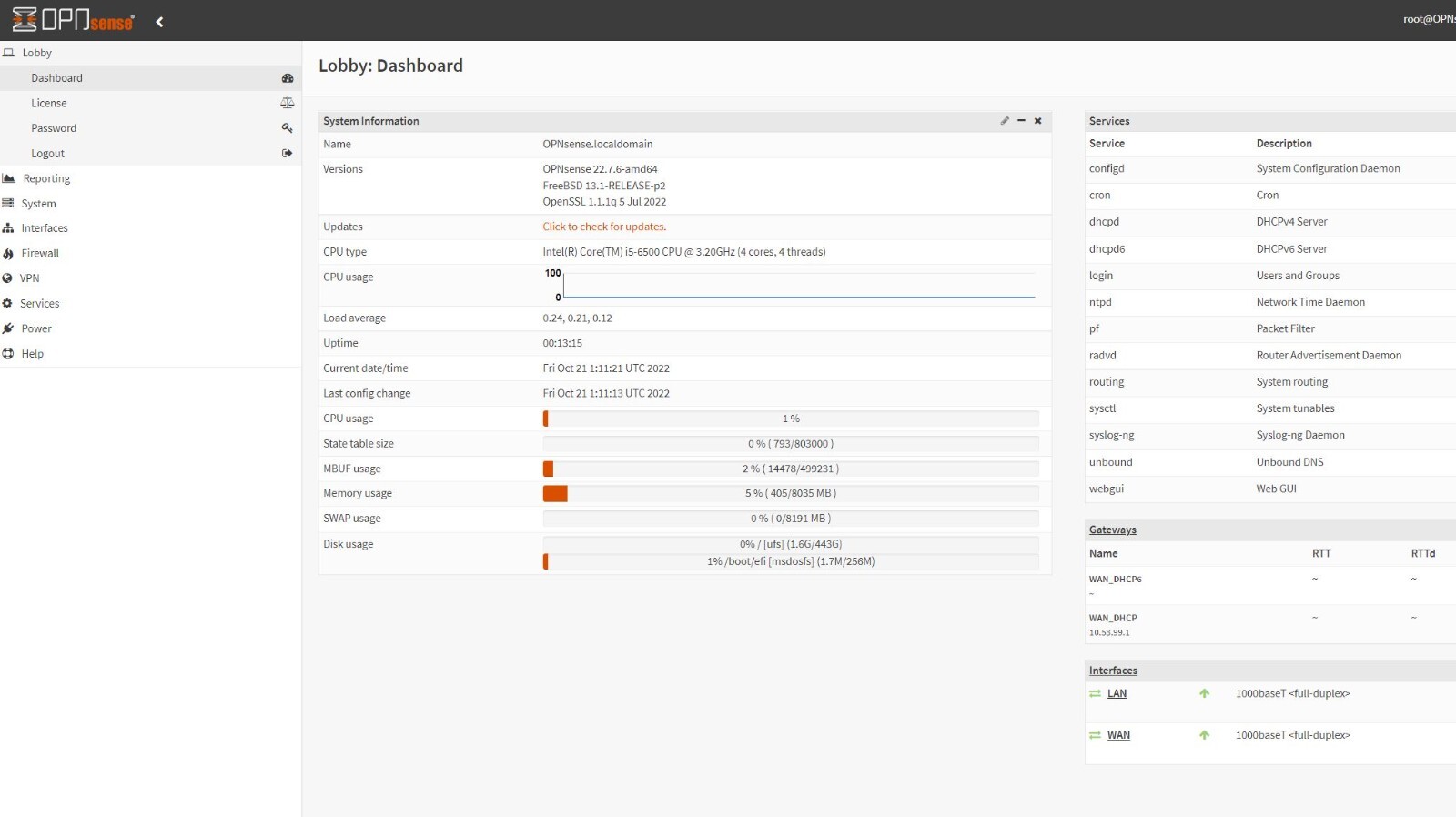1456x817 pixels.
Task: Click the 'WAN_DHCP6' gateway name
Action: point(1115,580)
